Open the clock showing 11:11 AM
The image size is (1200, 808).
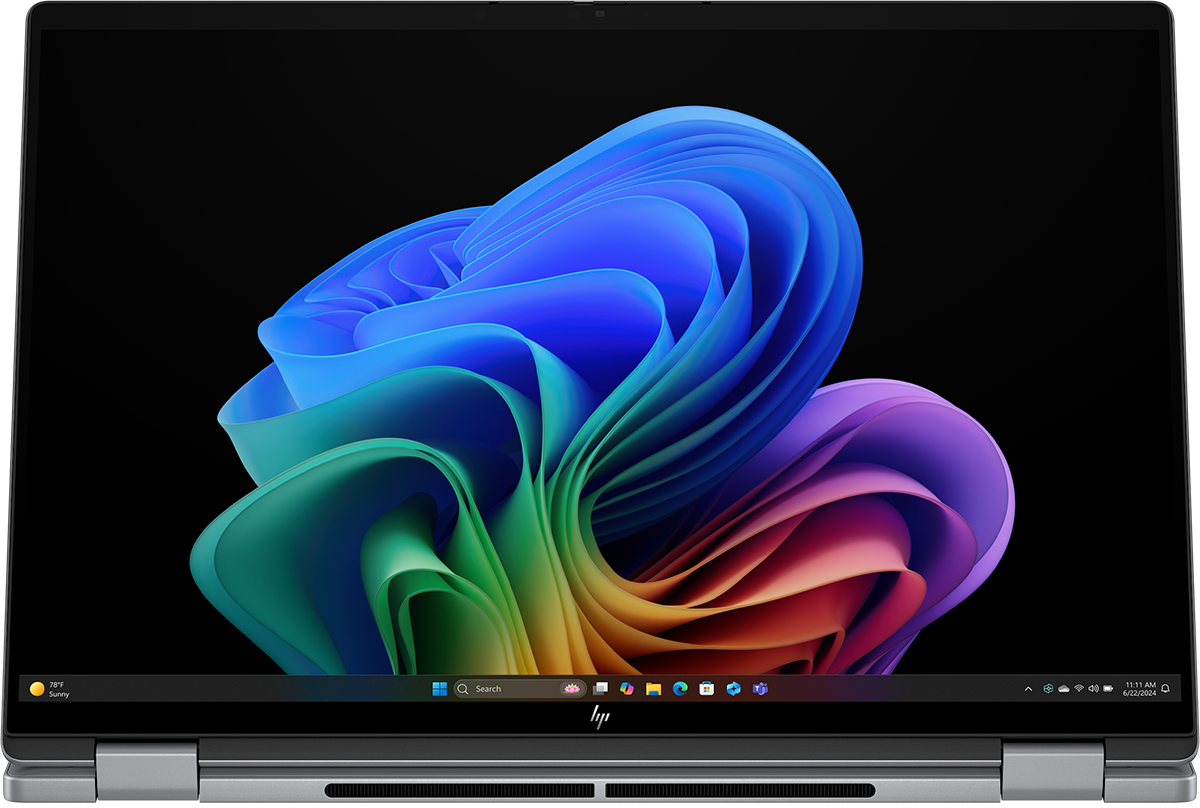[1140, 688]
